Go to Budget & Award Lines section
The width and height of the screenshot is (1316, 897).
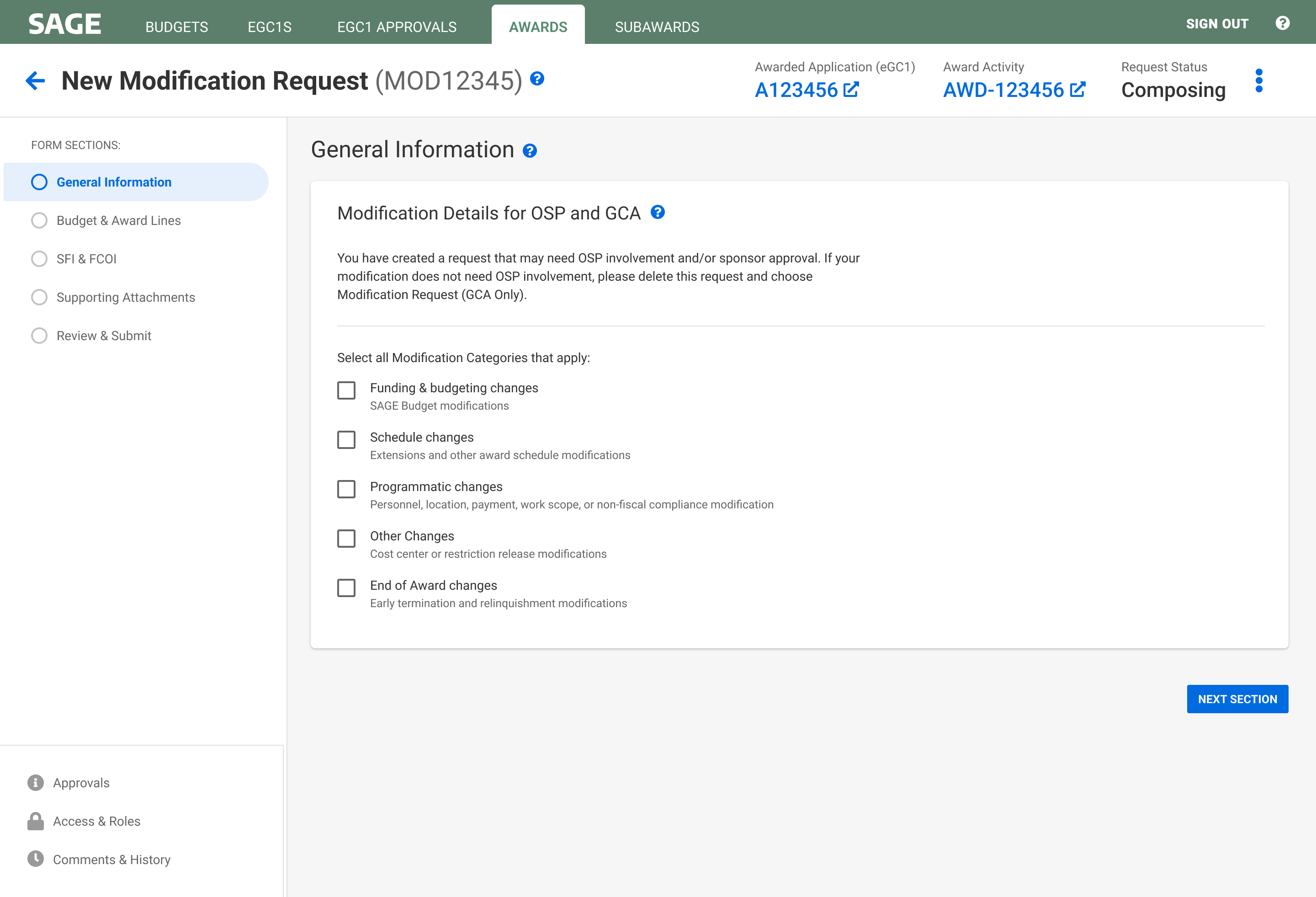(x=118, y=220)
